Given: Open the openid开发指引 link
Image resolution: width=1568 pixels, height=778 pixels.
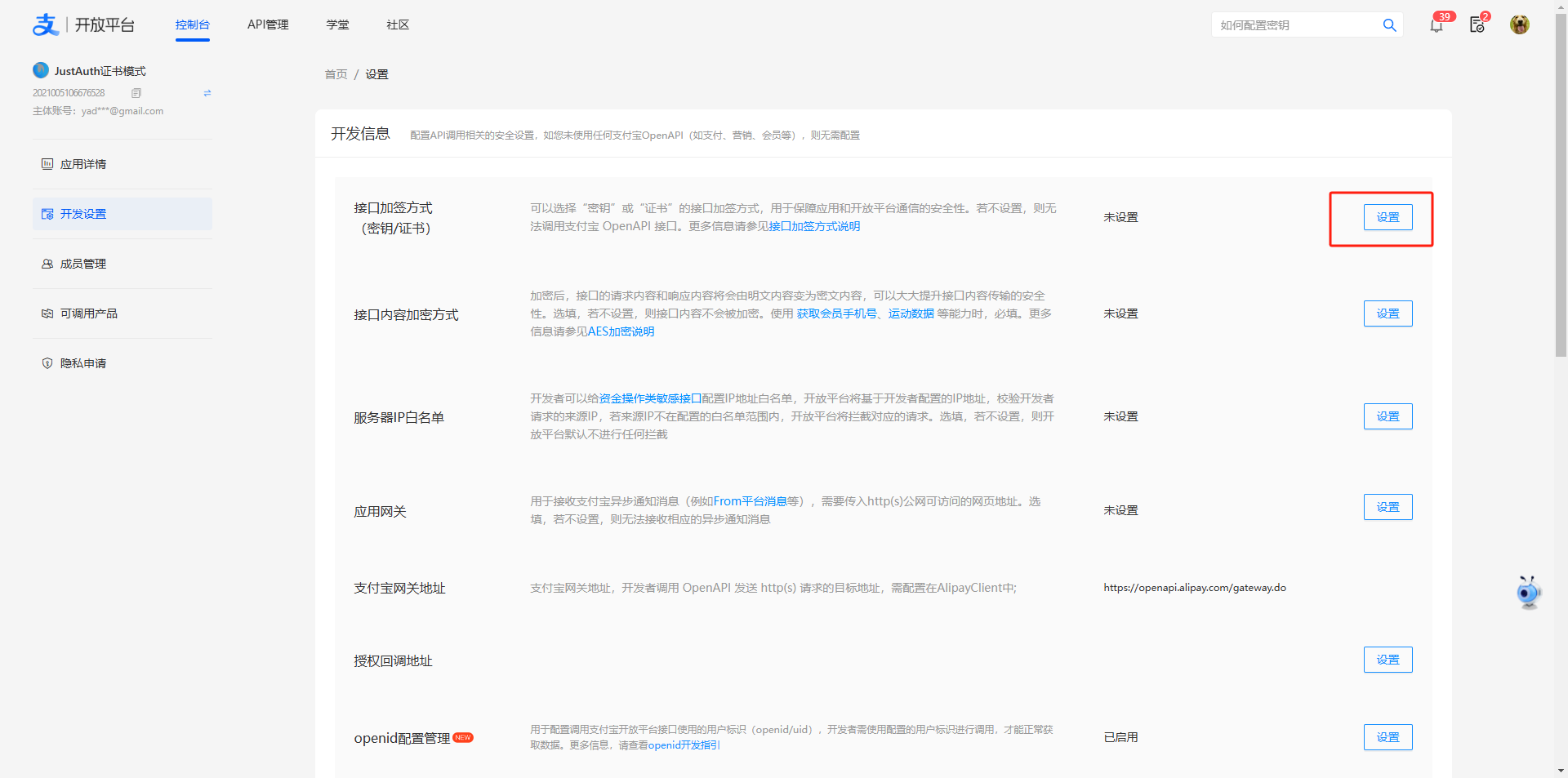Looking at the screenshot, I should 684,745.
